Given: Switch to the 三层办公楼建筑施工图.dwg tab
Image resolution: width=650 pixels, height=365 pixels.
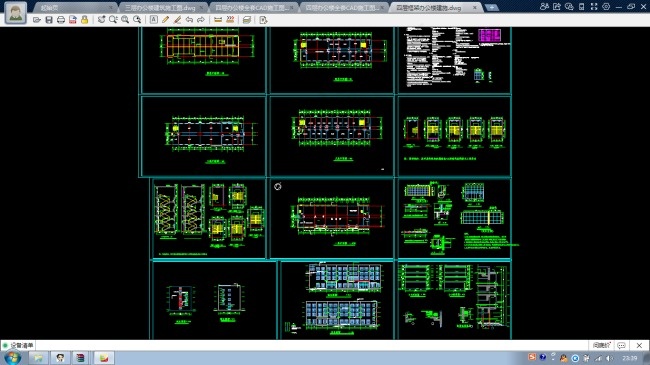Looking at the screenshot, I should pos(160,7).
